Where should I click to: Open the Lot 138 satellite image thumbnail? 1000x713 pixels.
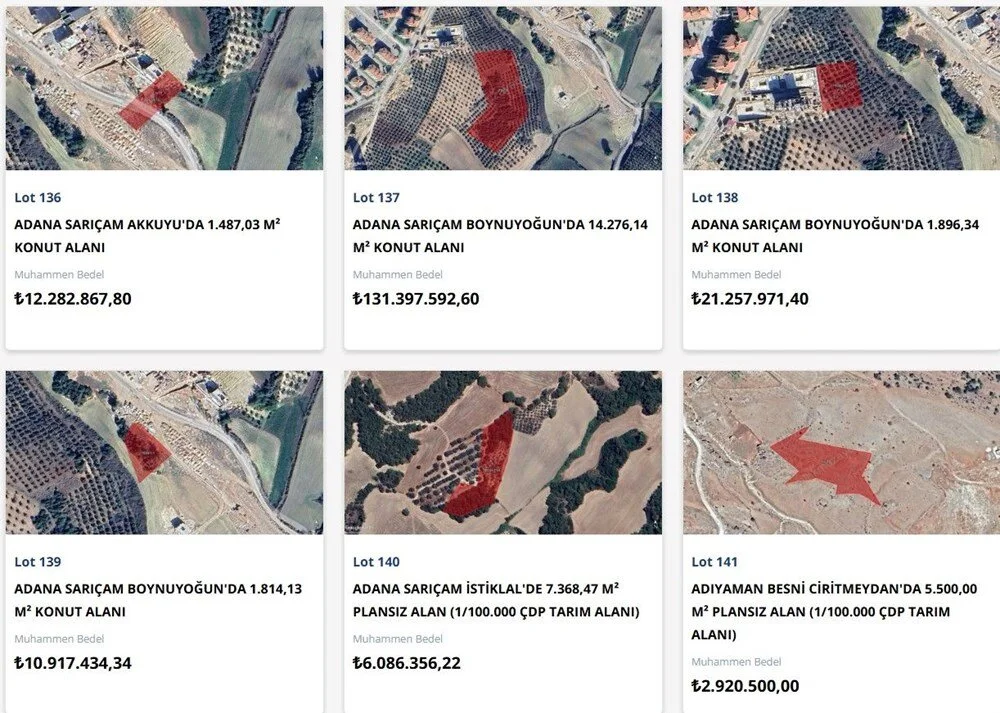click(x=841, y=88)
